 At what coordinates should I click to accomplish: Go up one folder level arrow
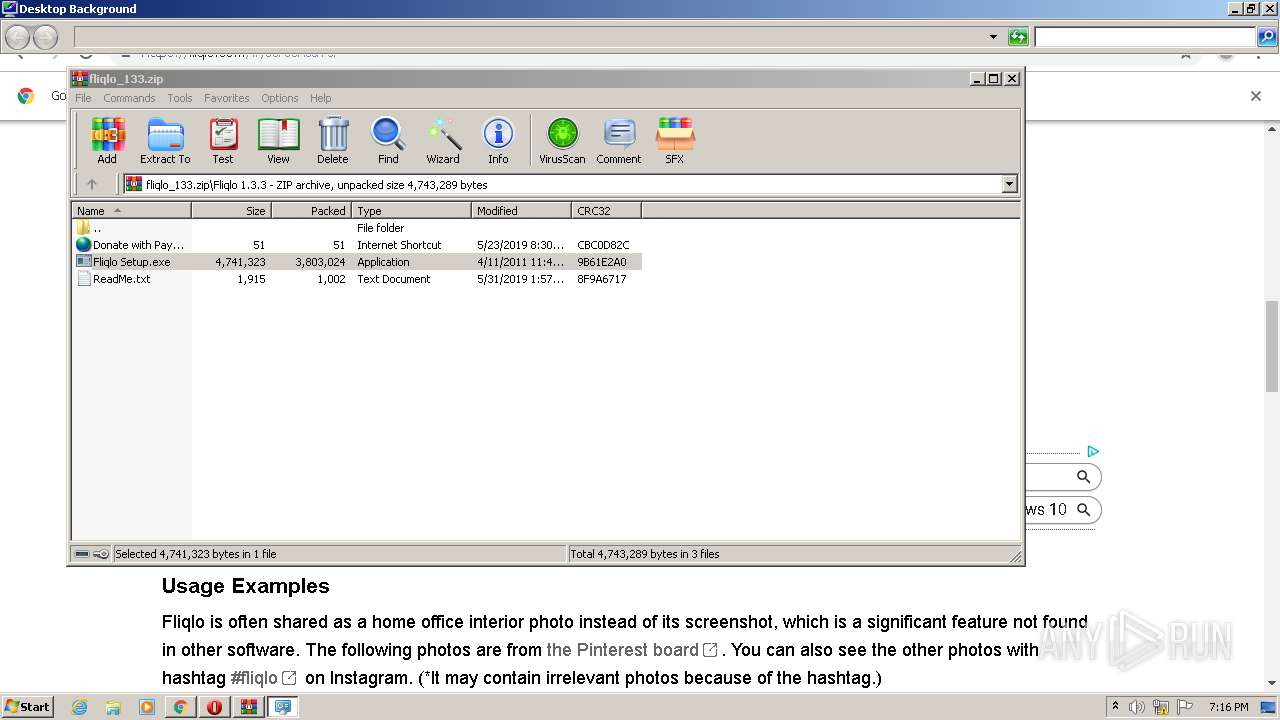point(92,184)
